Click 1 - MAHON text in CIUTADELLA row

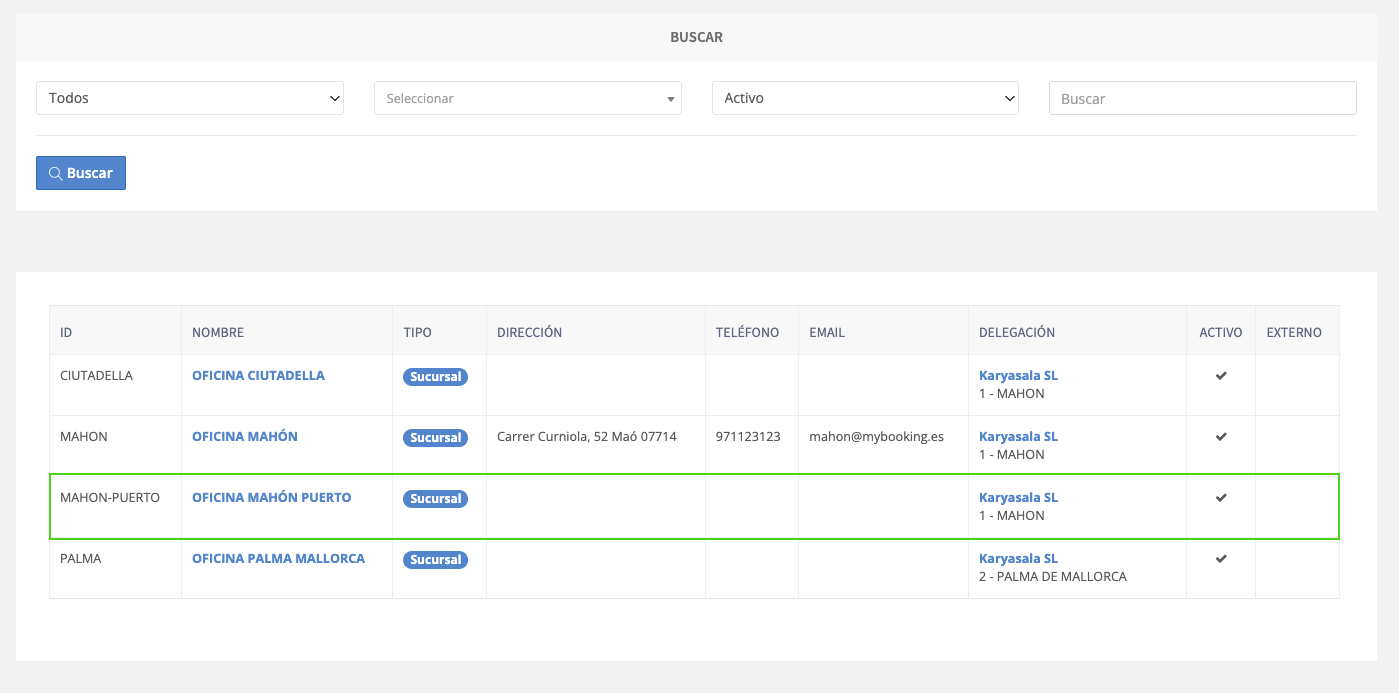click(1012, 394)
